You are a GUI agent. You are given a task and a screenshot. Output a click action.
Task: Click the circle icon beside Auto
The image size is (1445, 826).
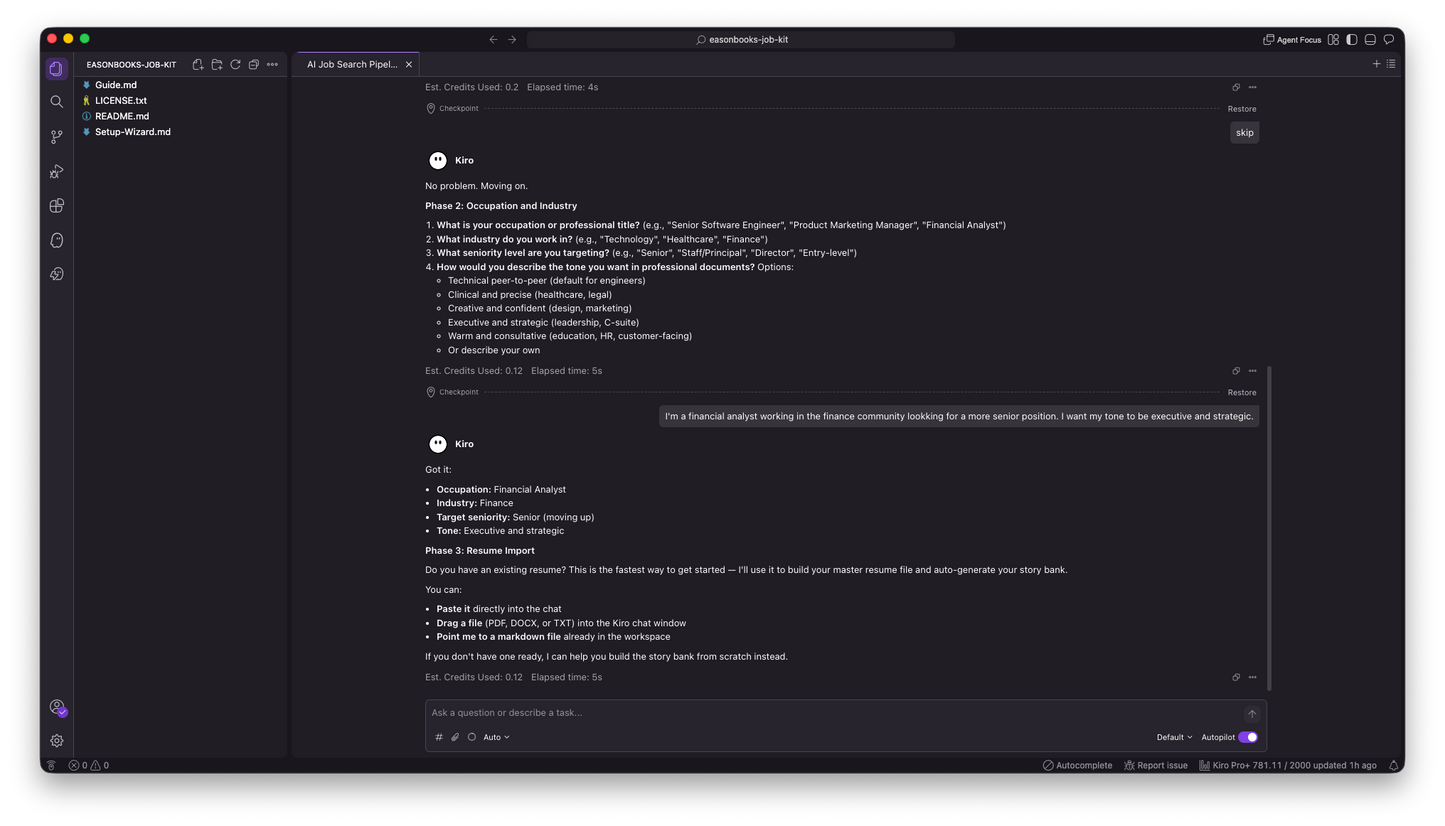(x=472, y=737)
